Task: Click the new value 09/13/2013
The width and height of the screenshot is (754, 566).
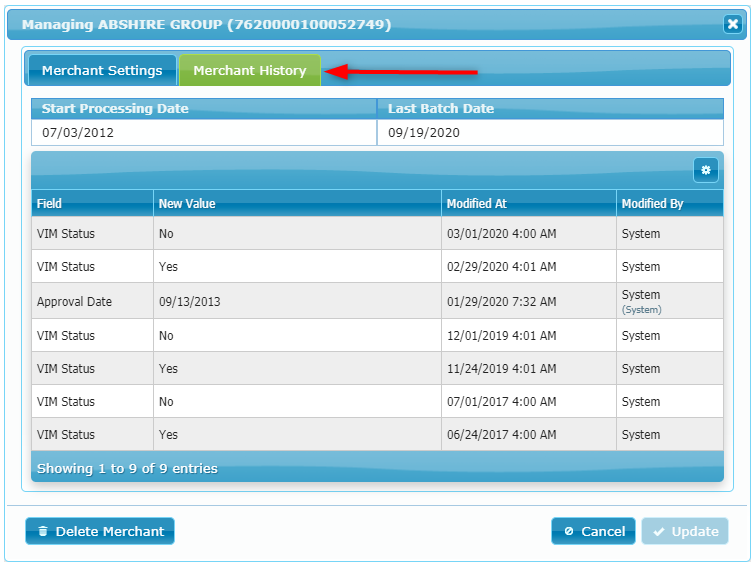Action: pyautogui.click(x=189, y=302)
